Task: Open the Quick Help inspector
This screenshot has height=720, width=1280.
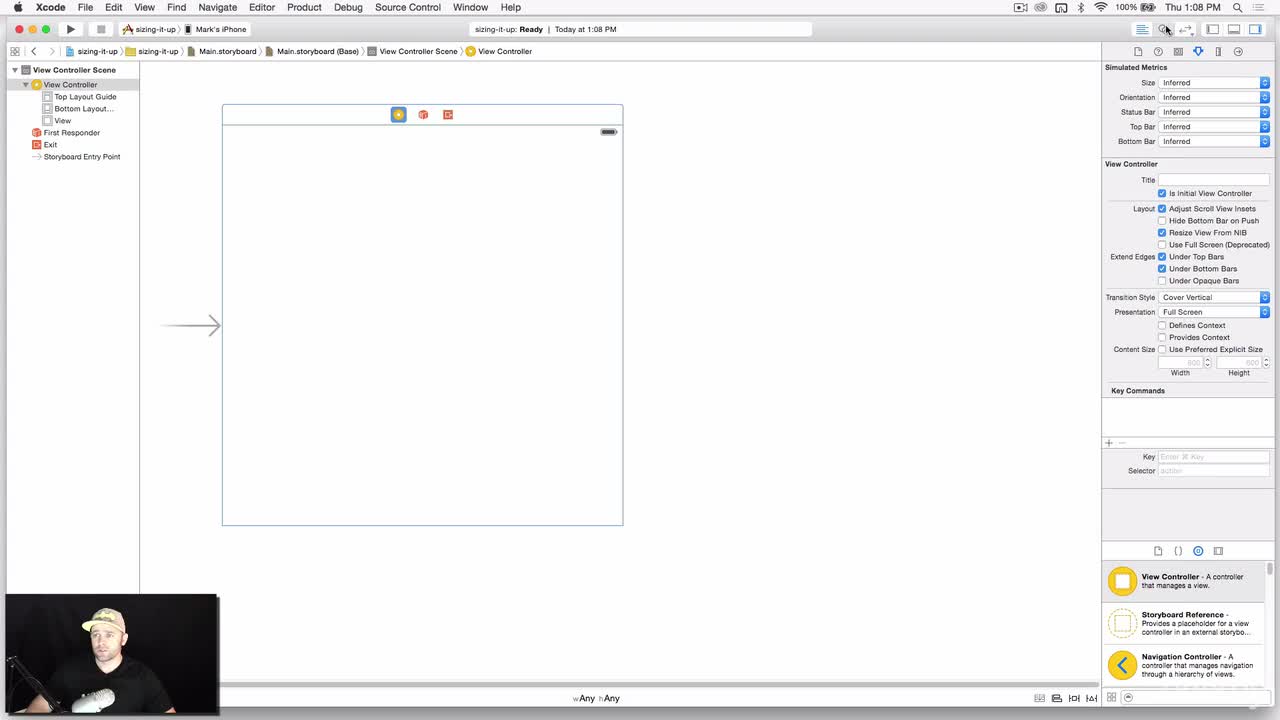Action: [1158, 51]
